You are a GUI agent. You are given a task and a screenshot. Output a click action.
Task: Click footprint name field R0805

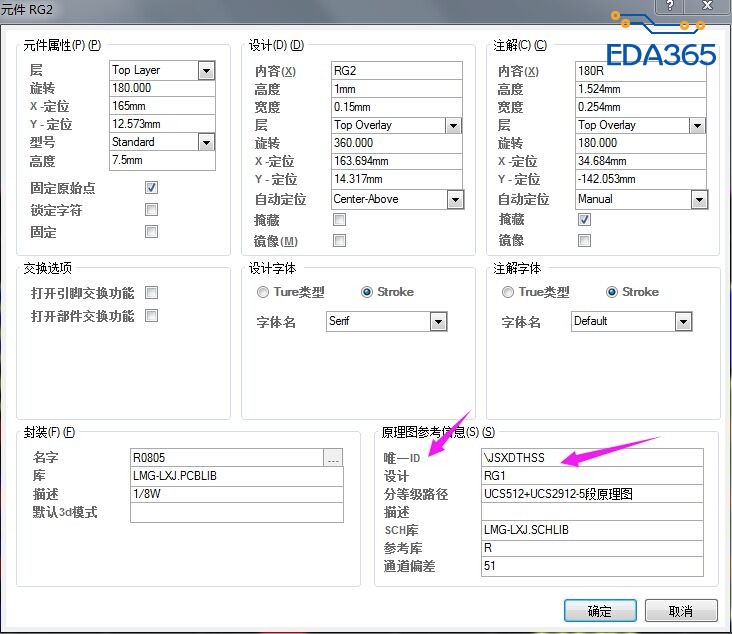(227, 458)
